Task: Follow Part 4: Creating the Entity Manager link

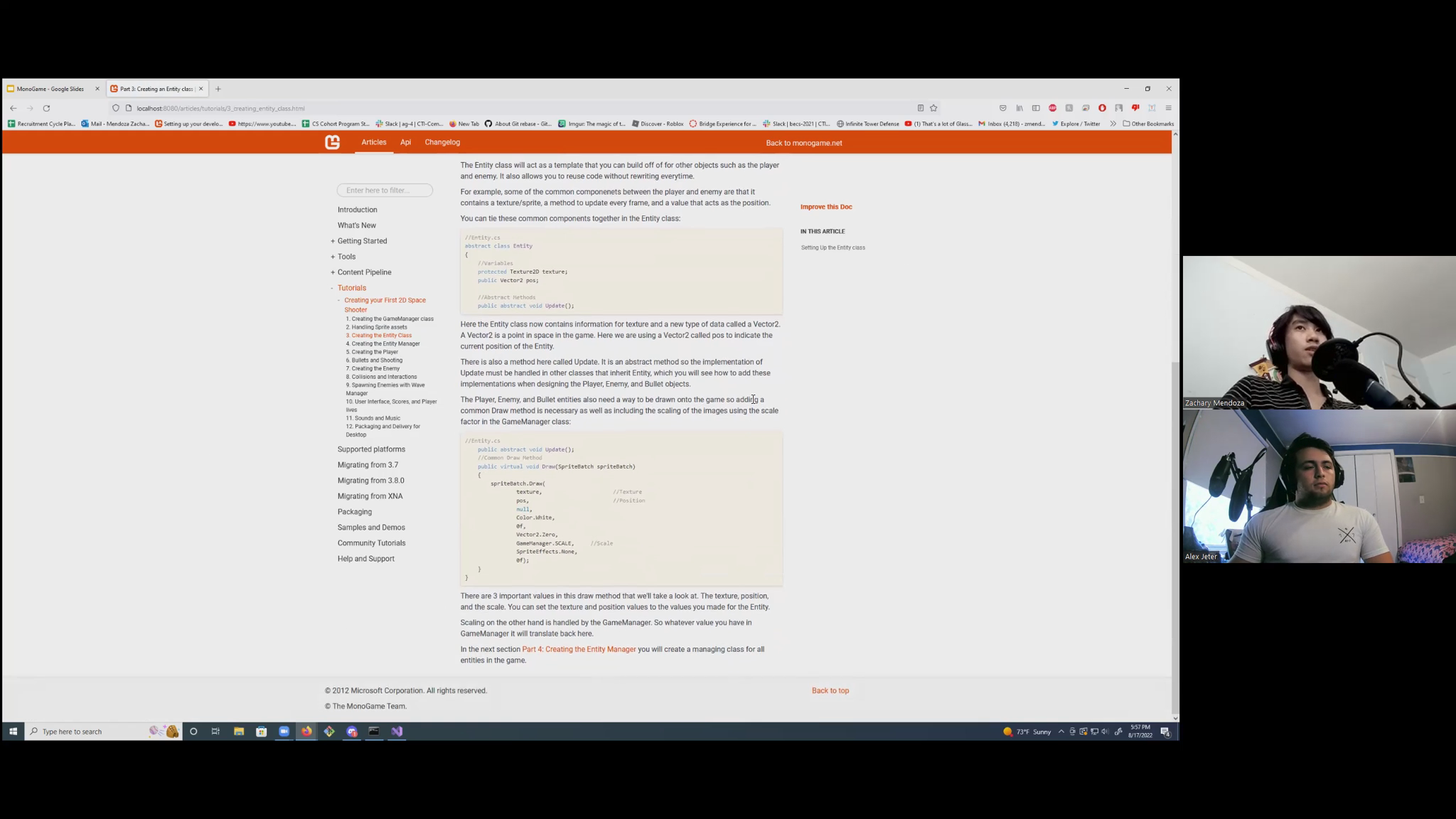Action: (579, 649)
